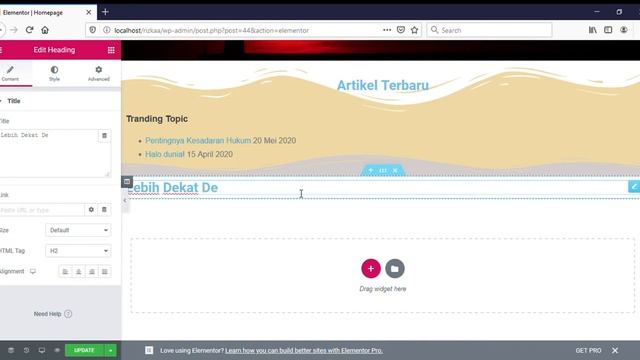Set alignment to justified
640x360 pixels.
pos(105,271)
